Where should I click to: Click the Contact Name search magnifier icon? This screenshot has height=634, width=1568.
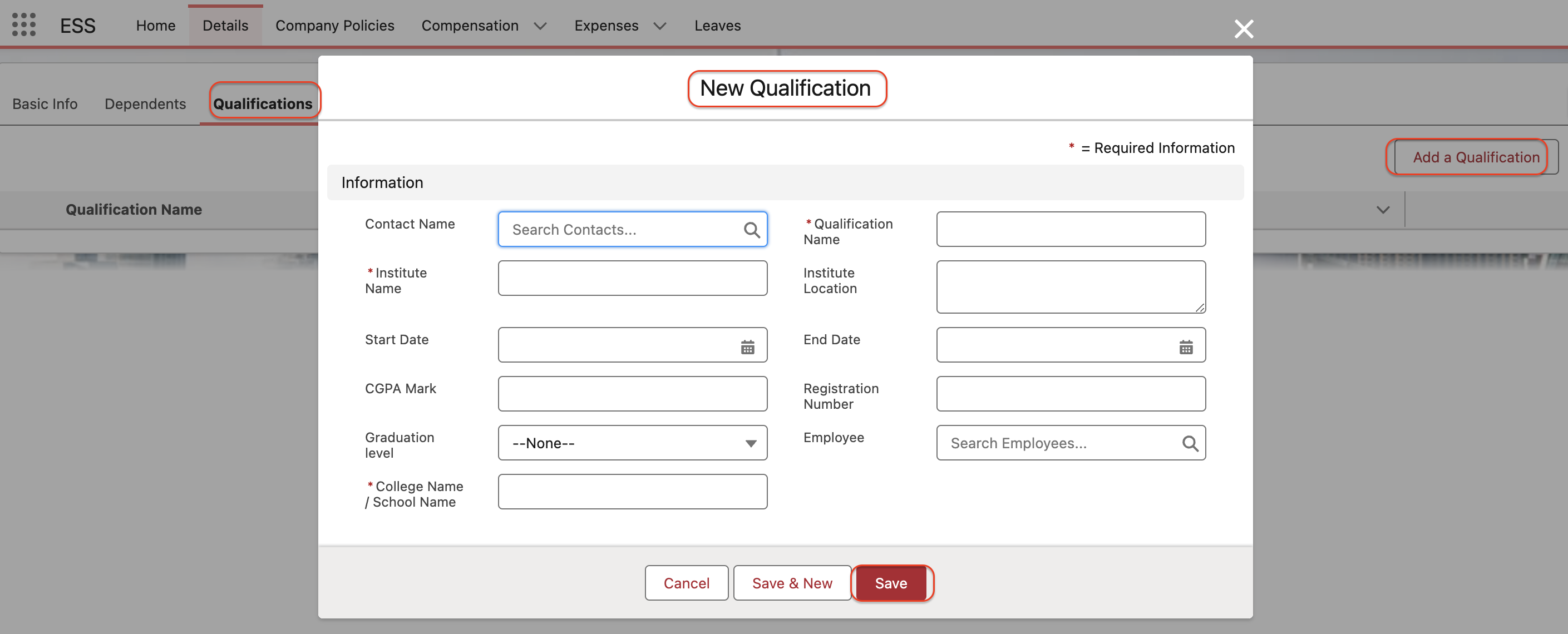pyautogui.click(x=751, y=229)
